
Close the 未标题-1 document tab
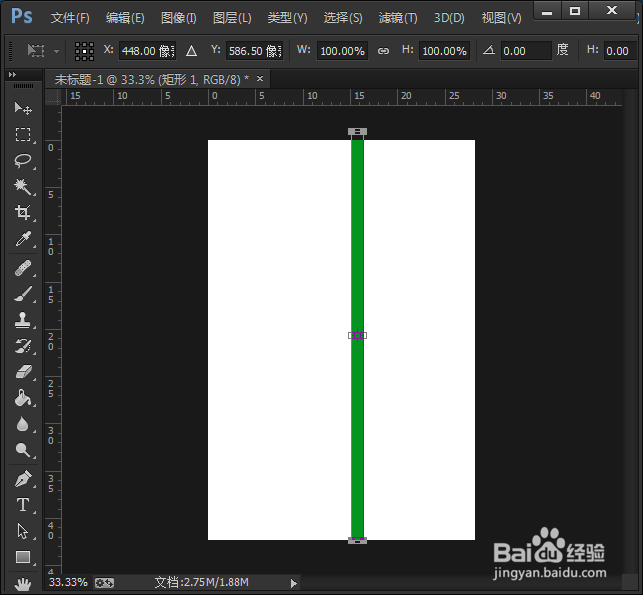[x=260, y=78]
